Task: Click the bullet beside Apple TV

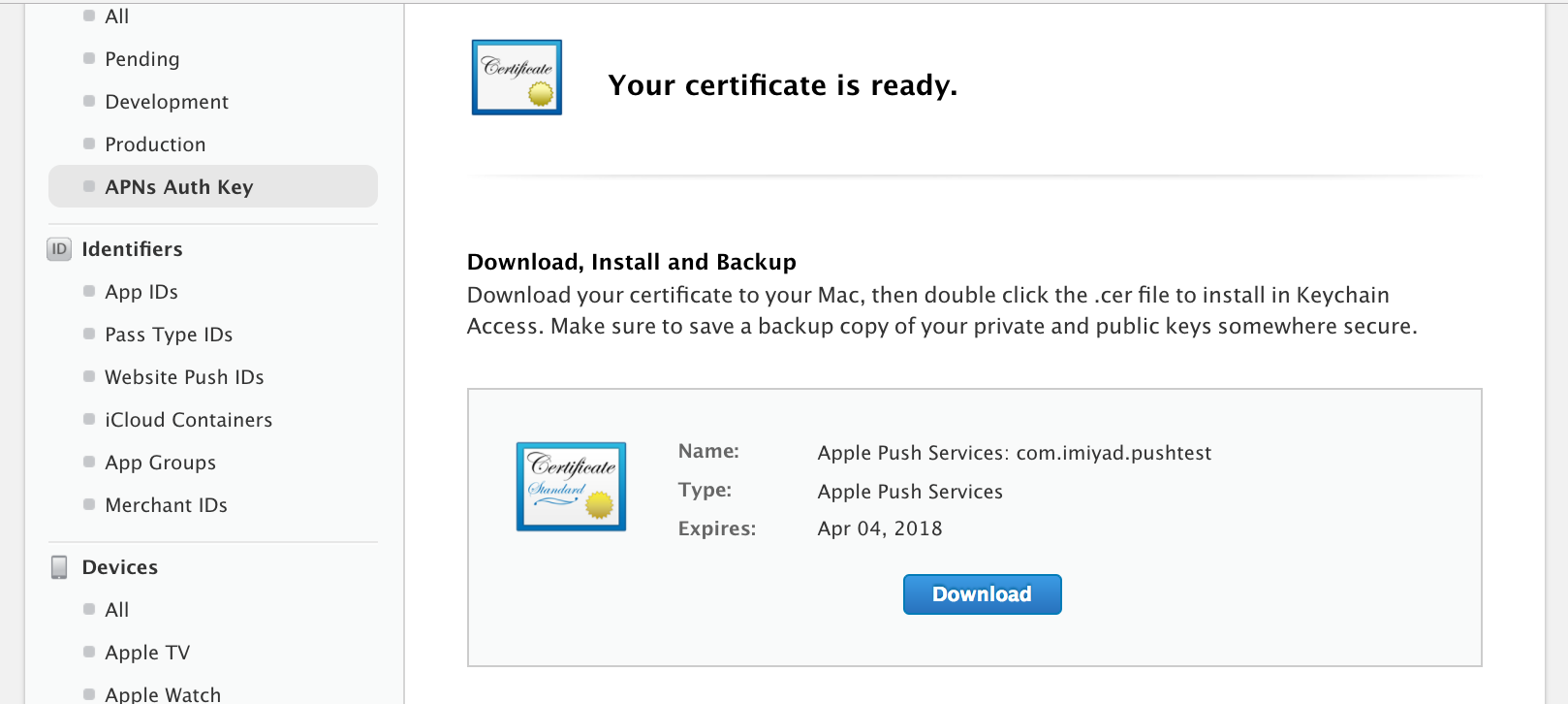Action: point(89,652)
